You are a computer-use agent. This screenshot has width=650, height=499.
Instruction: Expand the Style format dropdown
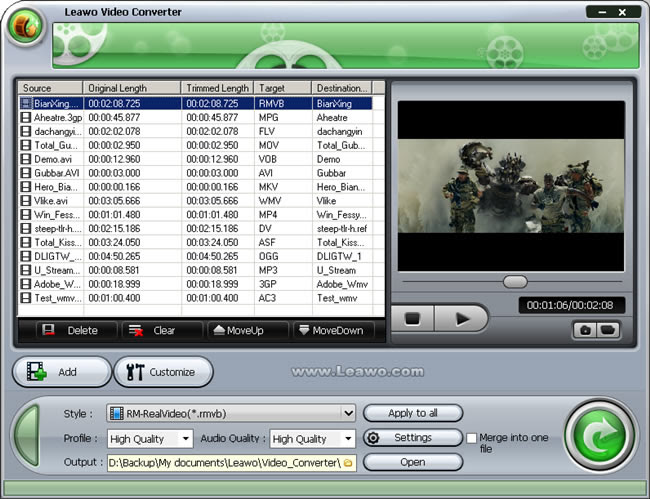pyautogui.click(x=348, y=413)
